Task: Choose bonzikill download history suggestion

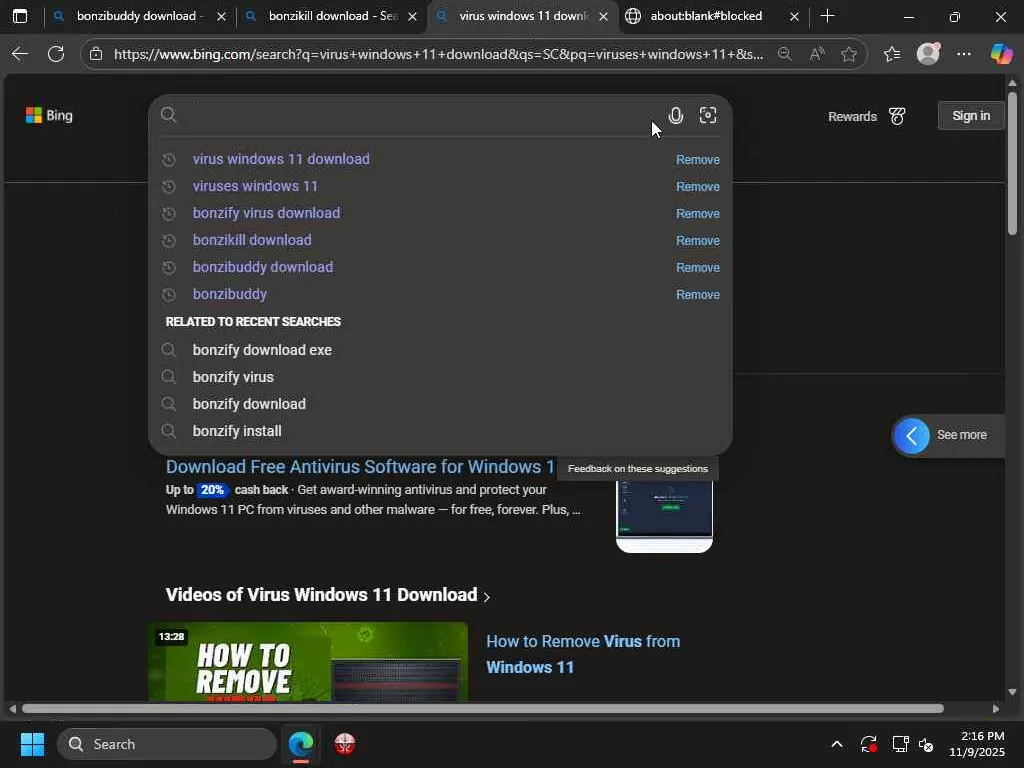Action: 252,240
